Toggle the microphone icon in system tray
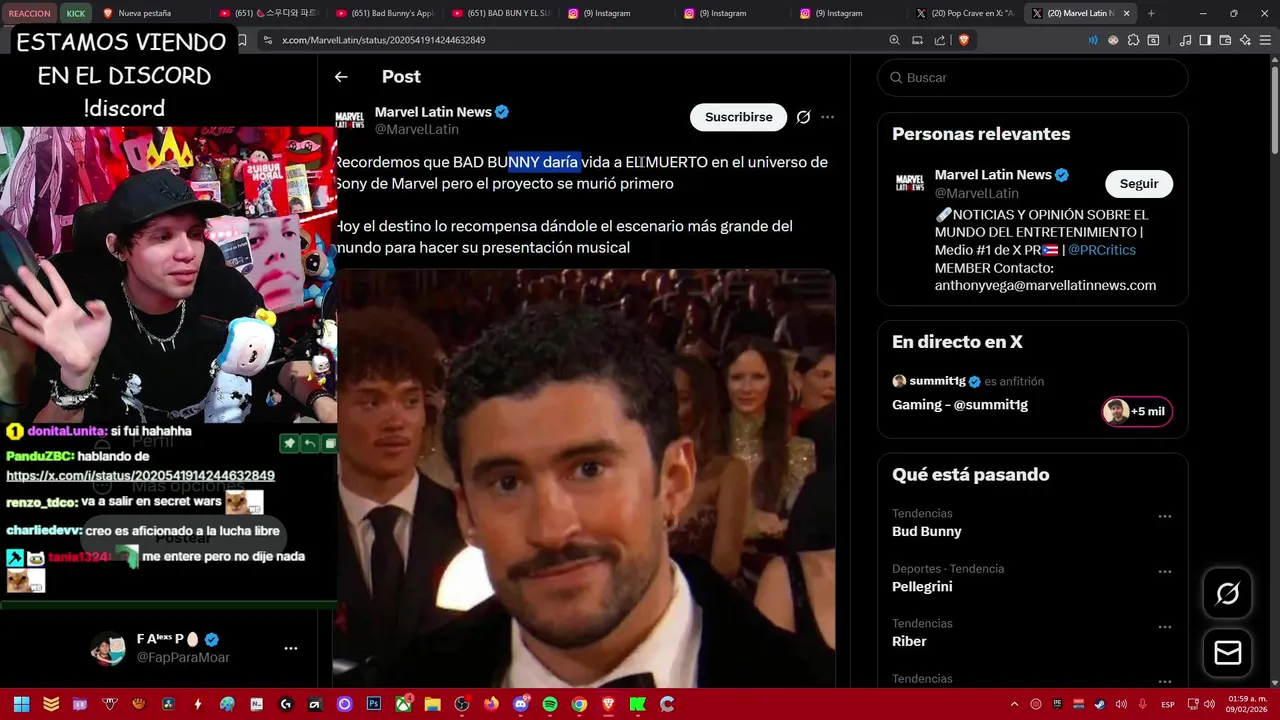This screenshot has width=1280, height=720. coord(1142,704)
